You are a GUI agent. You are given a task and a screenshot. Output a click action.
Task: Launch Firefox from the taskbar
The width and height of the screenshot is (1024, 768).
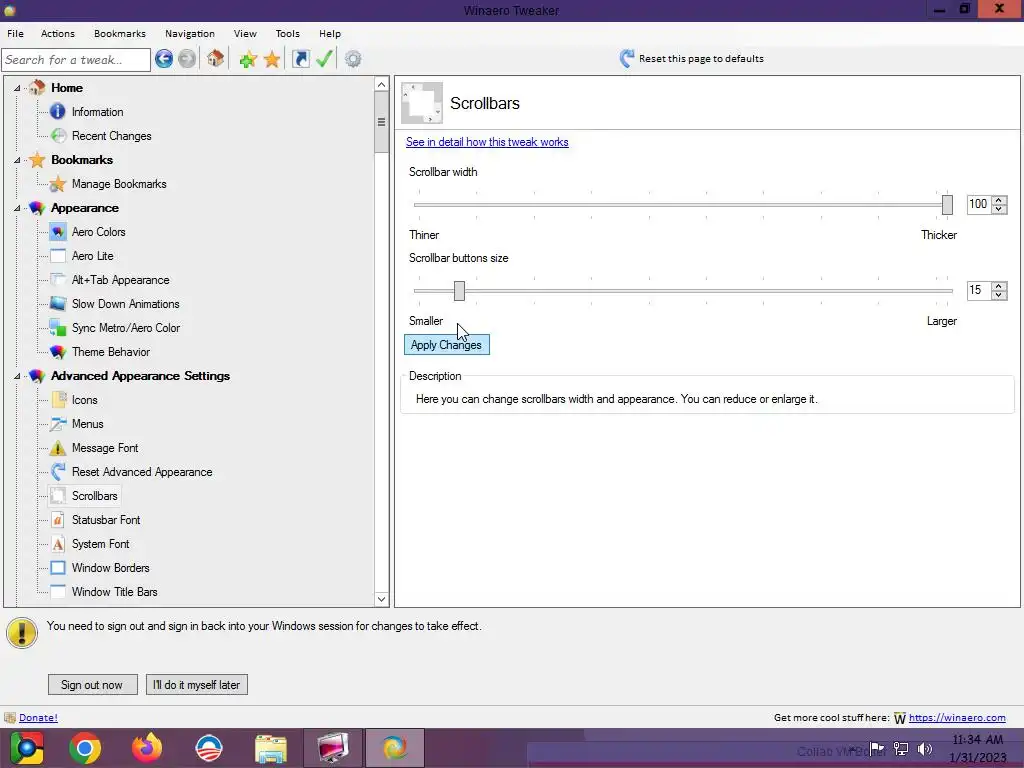click(147, 748)
